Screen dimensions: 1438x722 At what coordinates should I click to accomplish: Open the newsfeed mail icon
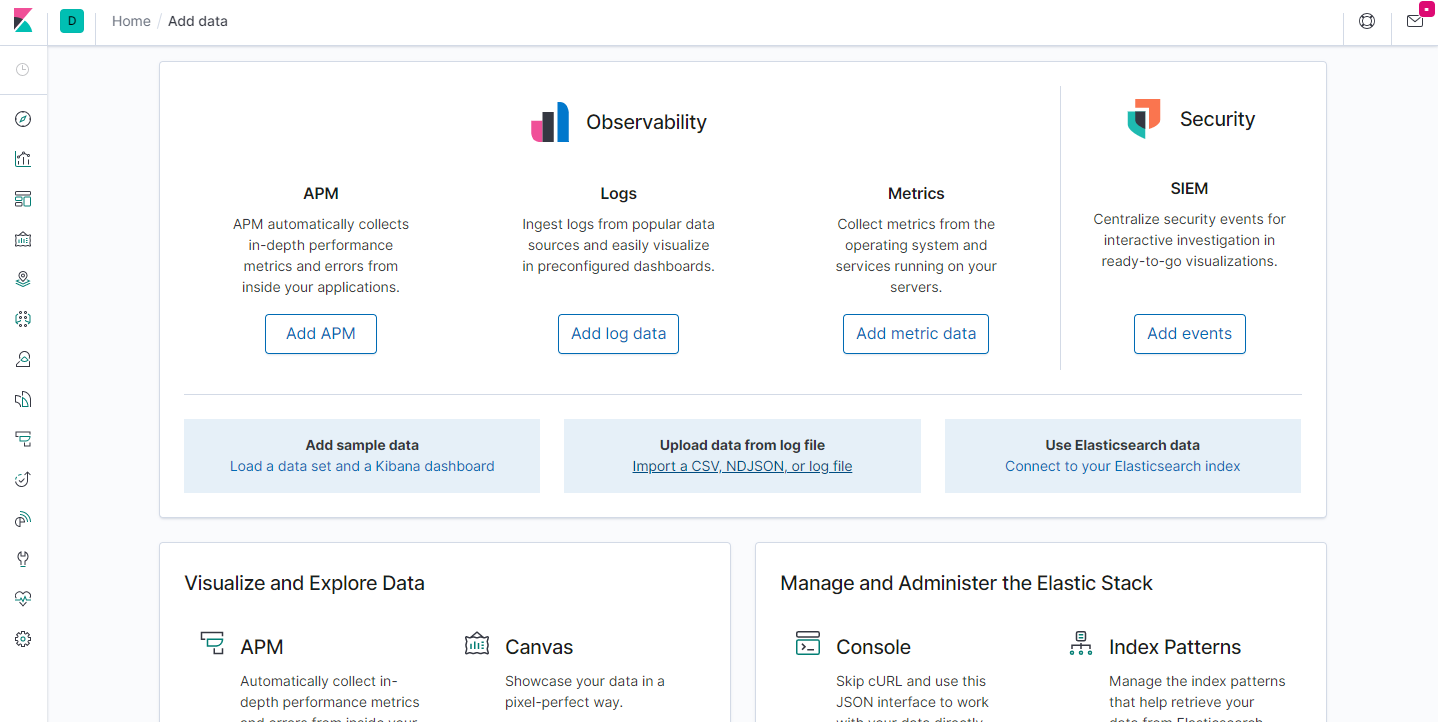tap(1415, 21)
